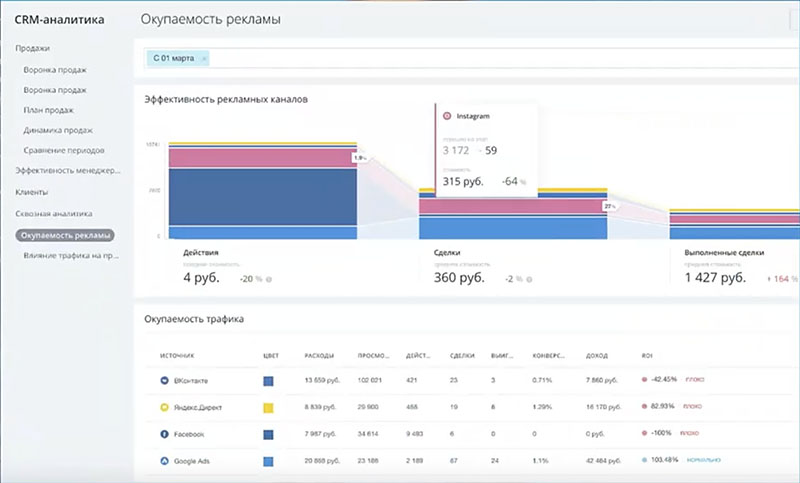Go to План продаж
Screen dimensions: 800x483
coord(48,110)
